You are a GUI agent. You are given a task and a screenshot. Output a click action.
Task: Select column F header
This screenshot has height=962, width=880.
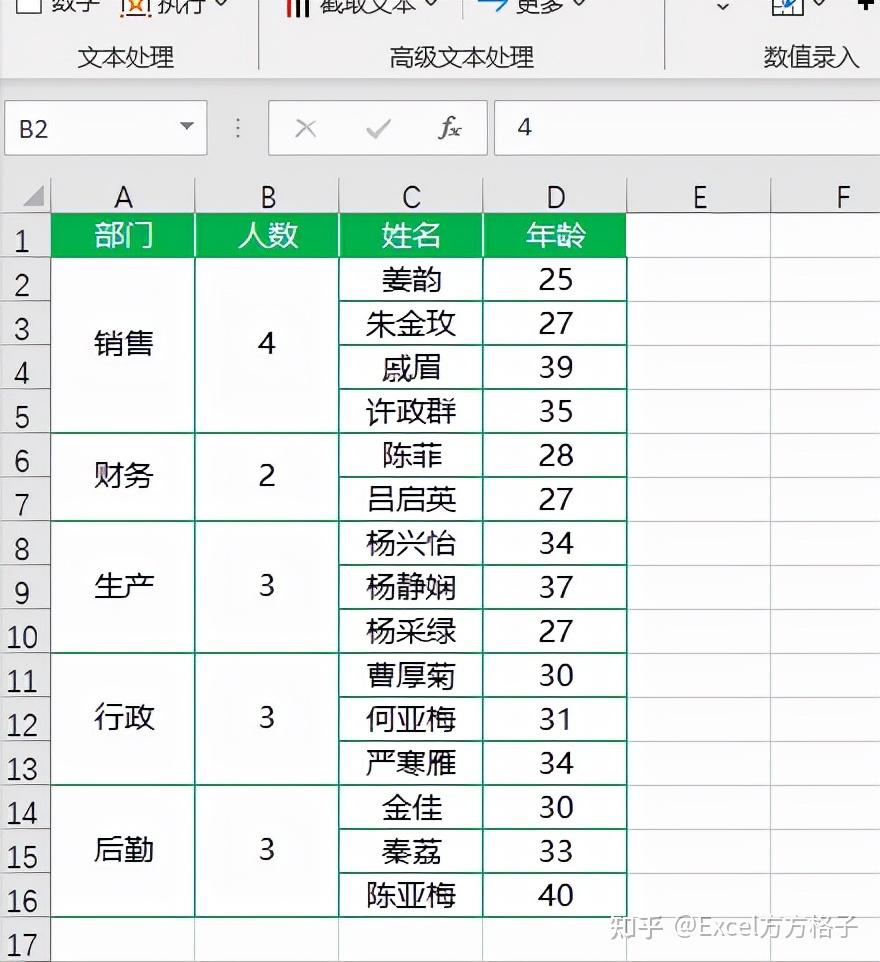[x=825, y=196]
